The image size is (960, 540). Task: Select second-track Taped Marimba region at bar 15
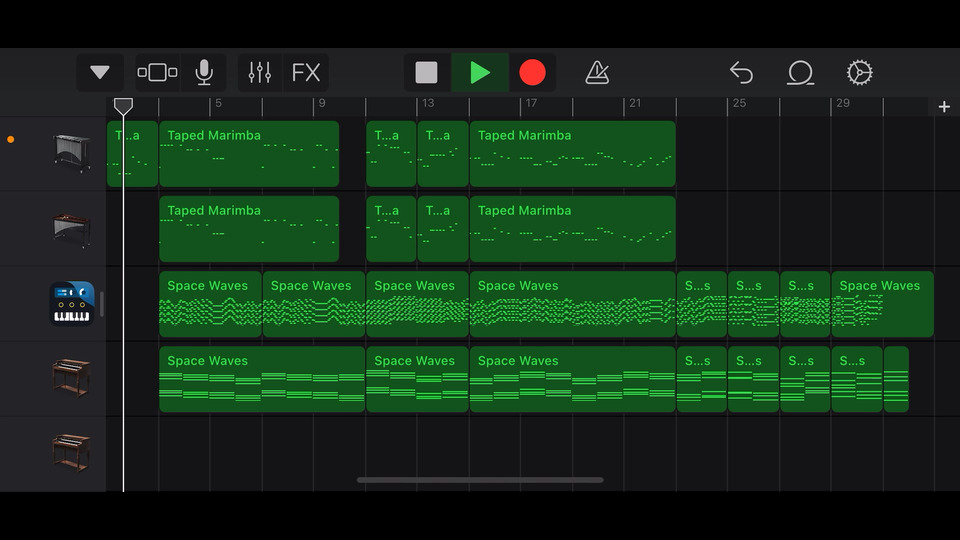pos(572,229)
